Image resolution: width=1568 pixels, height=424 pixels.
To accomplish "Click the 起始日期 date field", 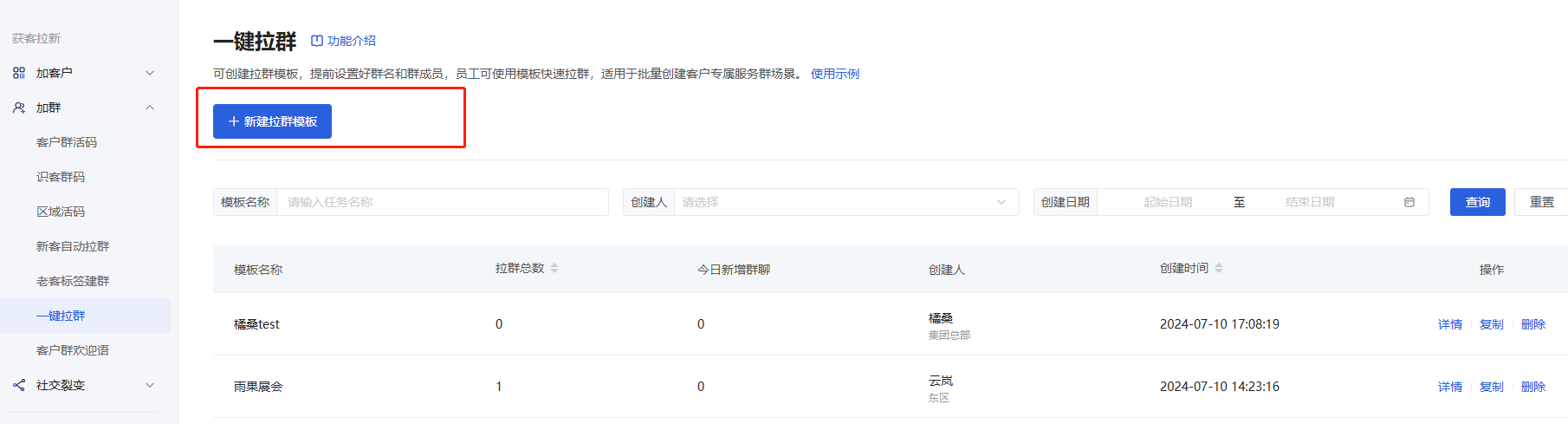I will coord(1168,202).
